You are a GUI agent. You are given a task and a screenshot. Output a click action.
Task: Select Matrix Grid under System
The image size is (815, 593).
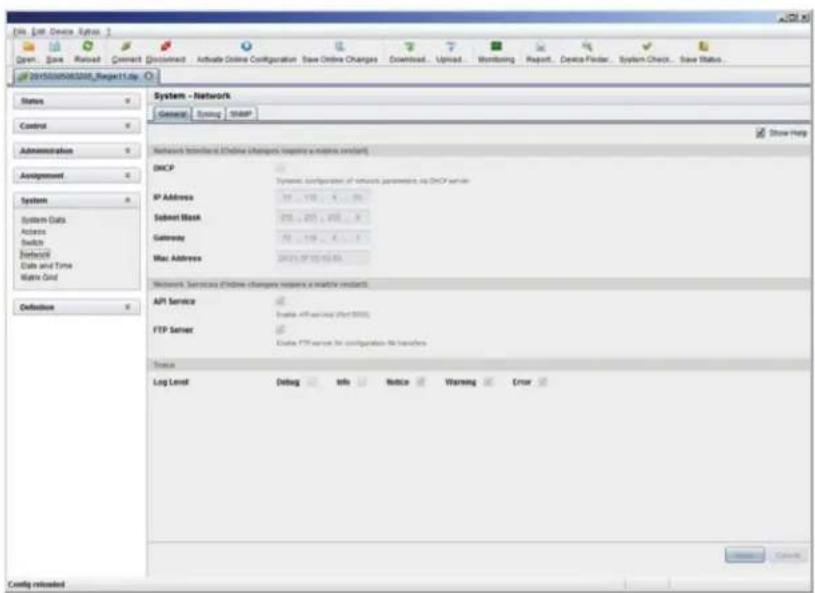click(x=39, y=277)
